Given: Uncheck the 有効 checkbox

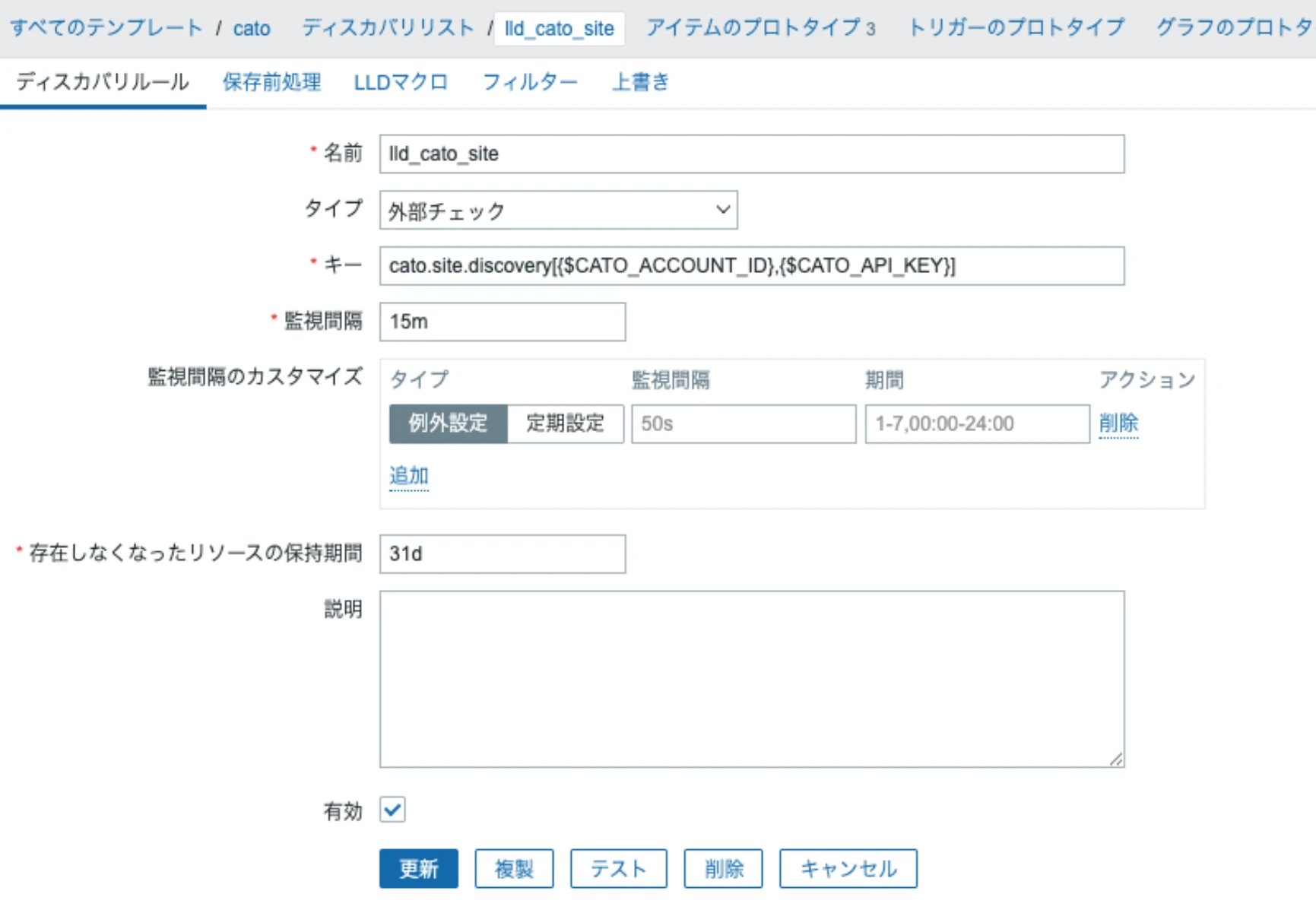Looking at the screenshot, I should click(392, 810).
